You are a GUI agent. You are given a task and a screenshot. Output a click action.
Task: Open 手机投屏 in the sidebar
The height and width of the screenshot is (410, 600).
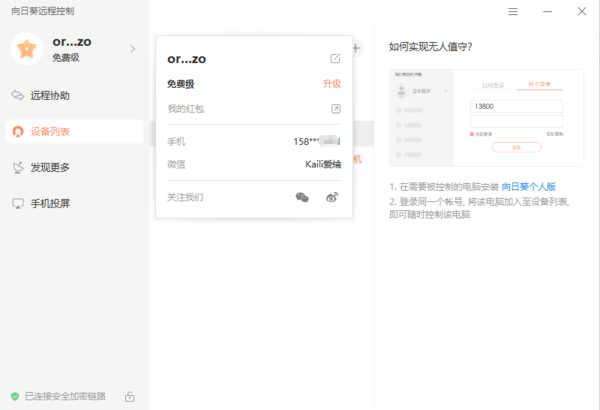tap(50, 203)
